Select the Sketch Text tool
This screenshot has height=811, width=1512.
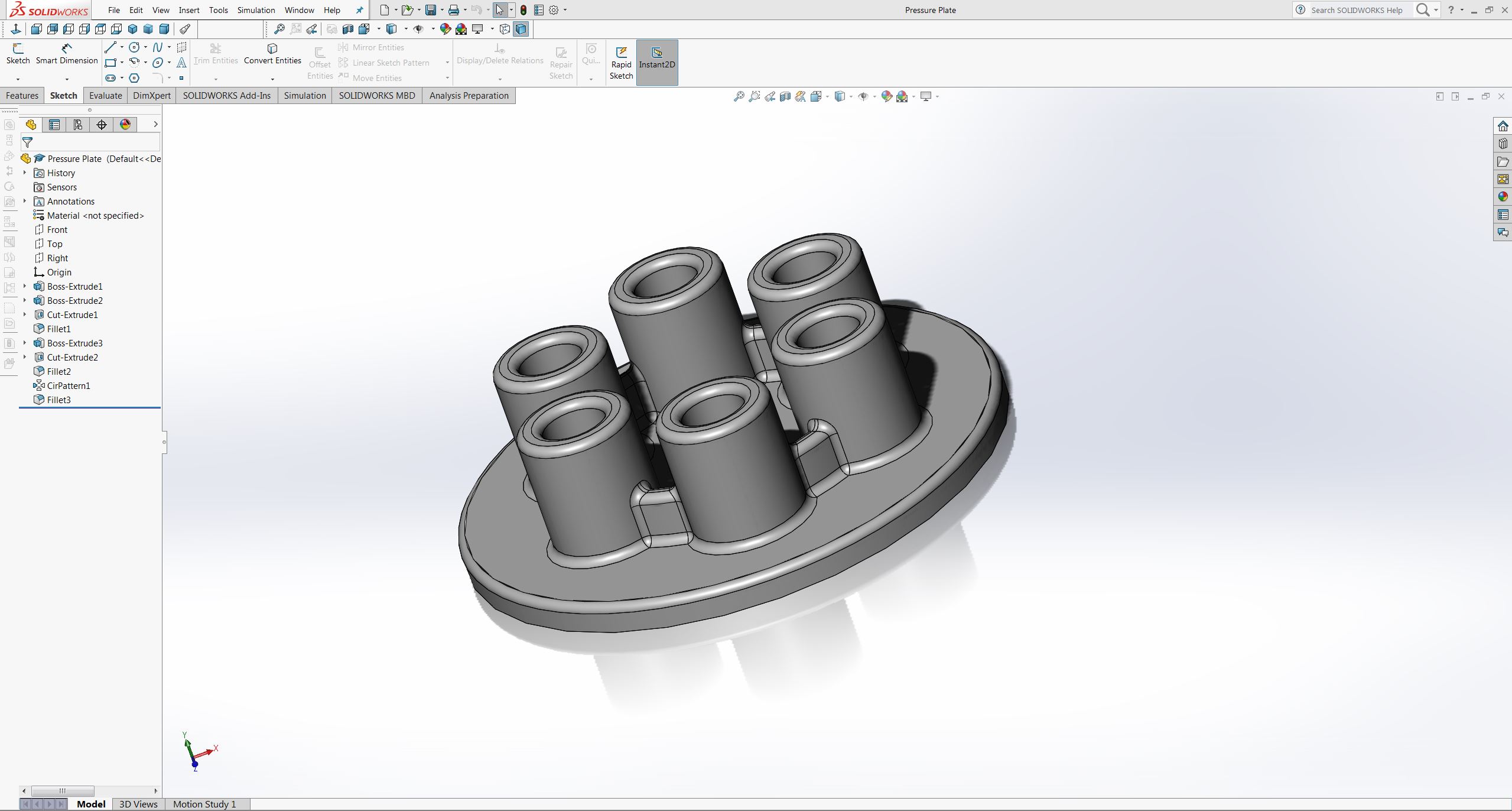click(181, 63)
